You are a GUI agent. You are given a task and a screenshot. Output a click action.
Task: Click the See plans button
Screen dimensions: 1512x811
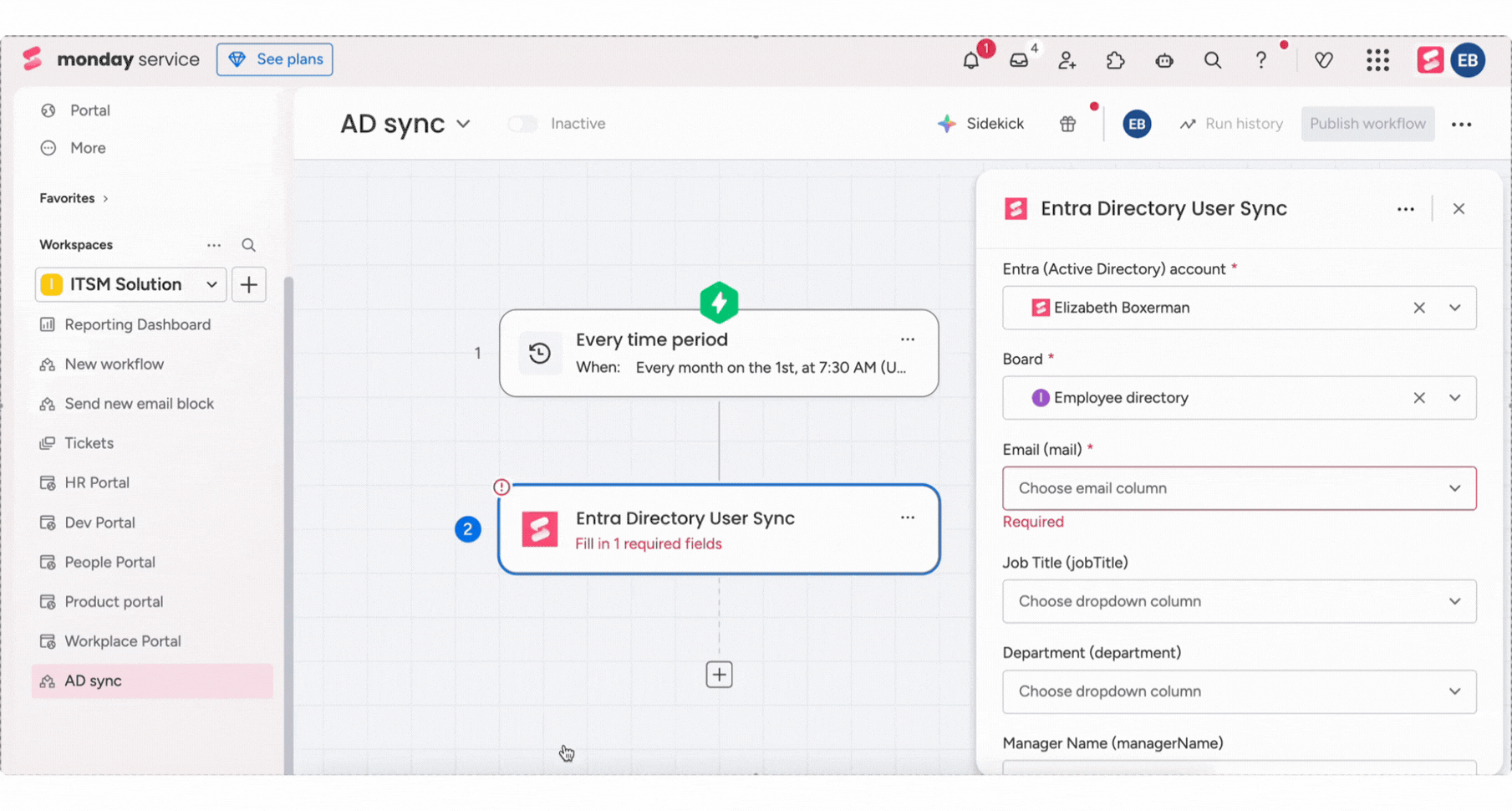(x=275, y=59)
